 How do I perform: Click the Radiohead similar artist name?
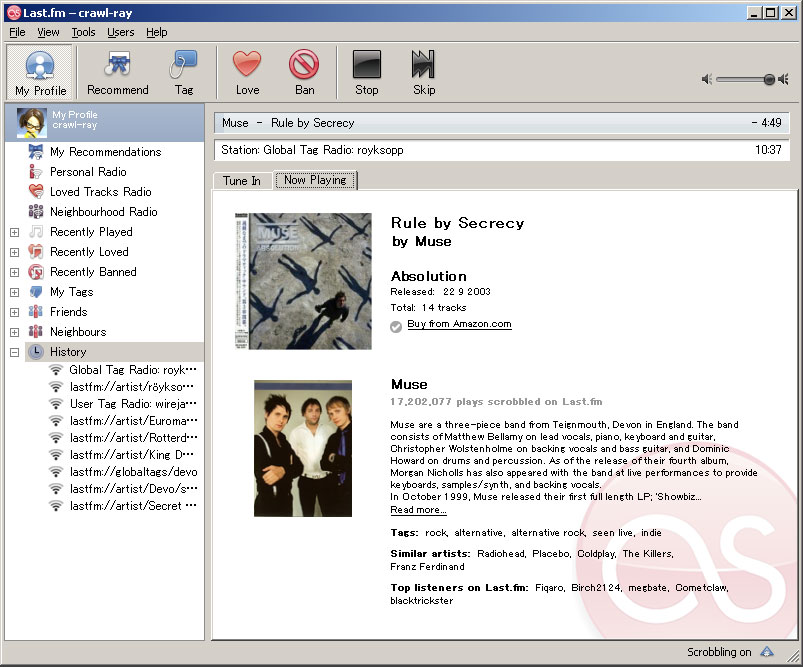coord(501,553)
